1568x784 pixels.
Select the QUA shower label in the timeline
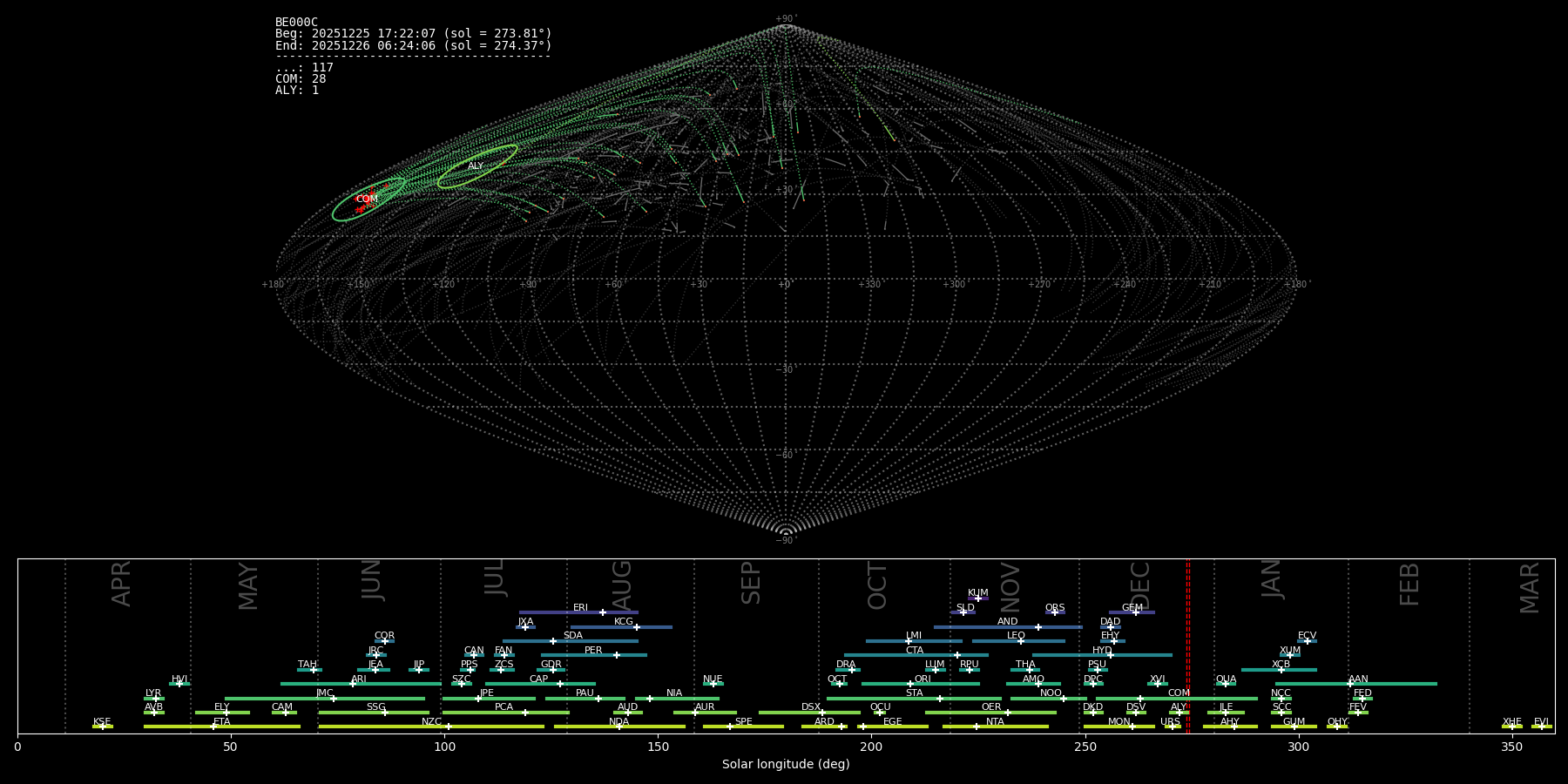1226,679
